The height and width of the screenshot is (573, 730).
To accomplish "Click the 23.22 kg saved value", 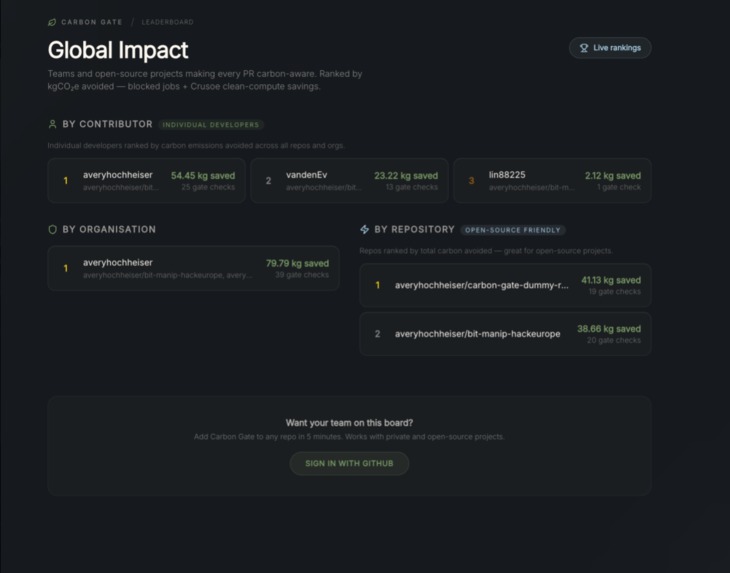I will 406,175.
